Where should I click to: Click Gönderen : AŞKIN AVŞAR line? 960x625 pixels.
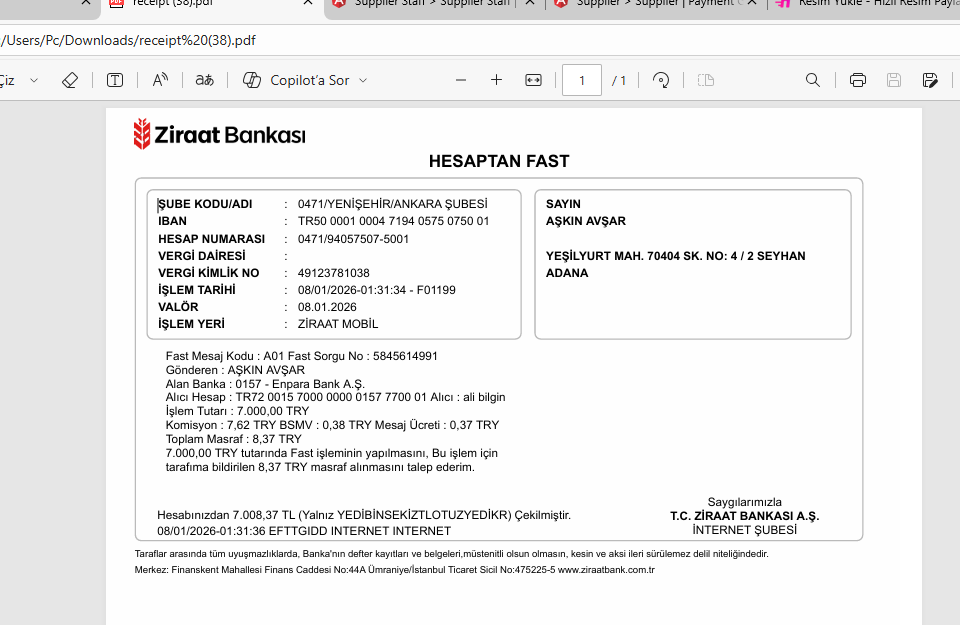pyautogui.click(x=235, y=370)
